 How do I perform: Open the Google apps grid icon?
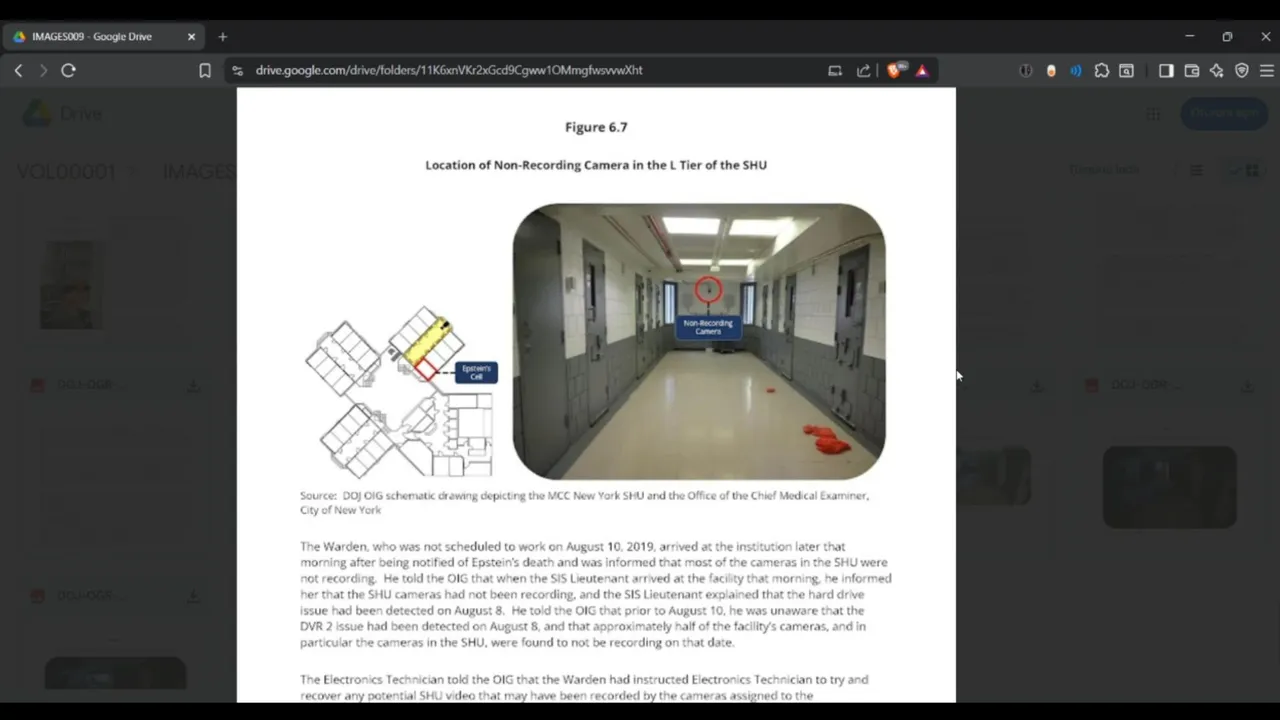pyautogui.click(x=1153, y=114)
